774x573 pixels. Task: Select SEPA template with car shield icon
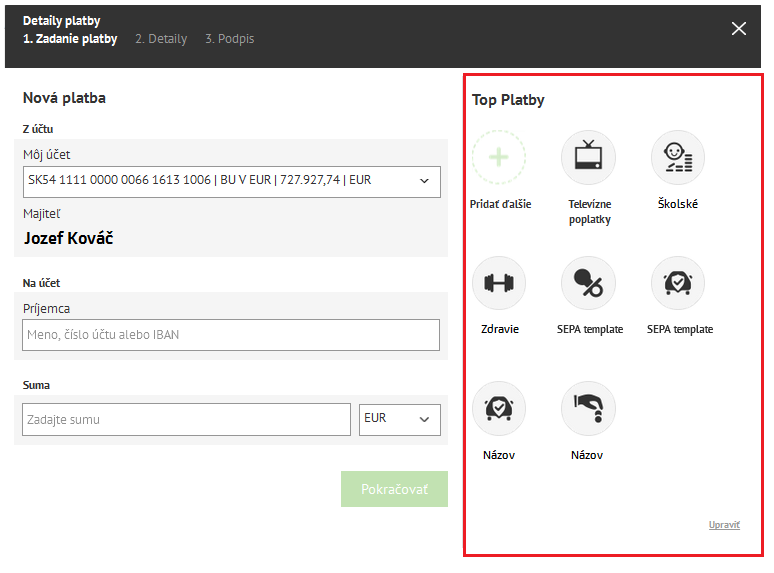tap(678, 283)
